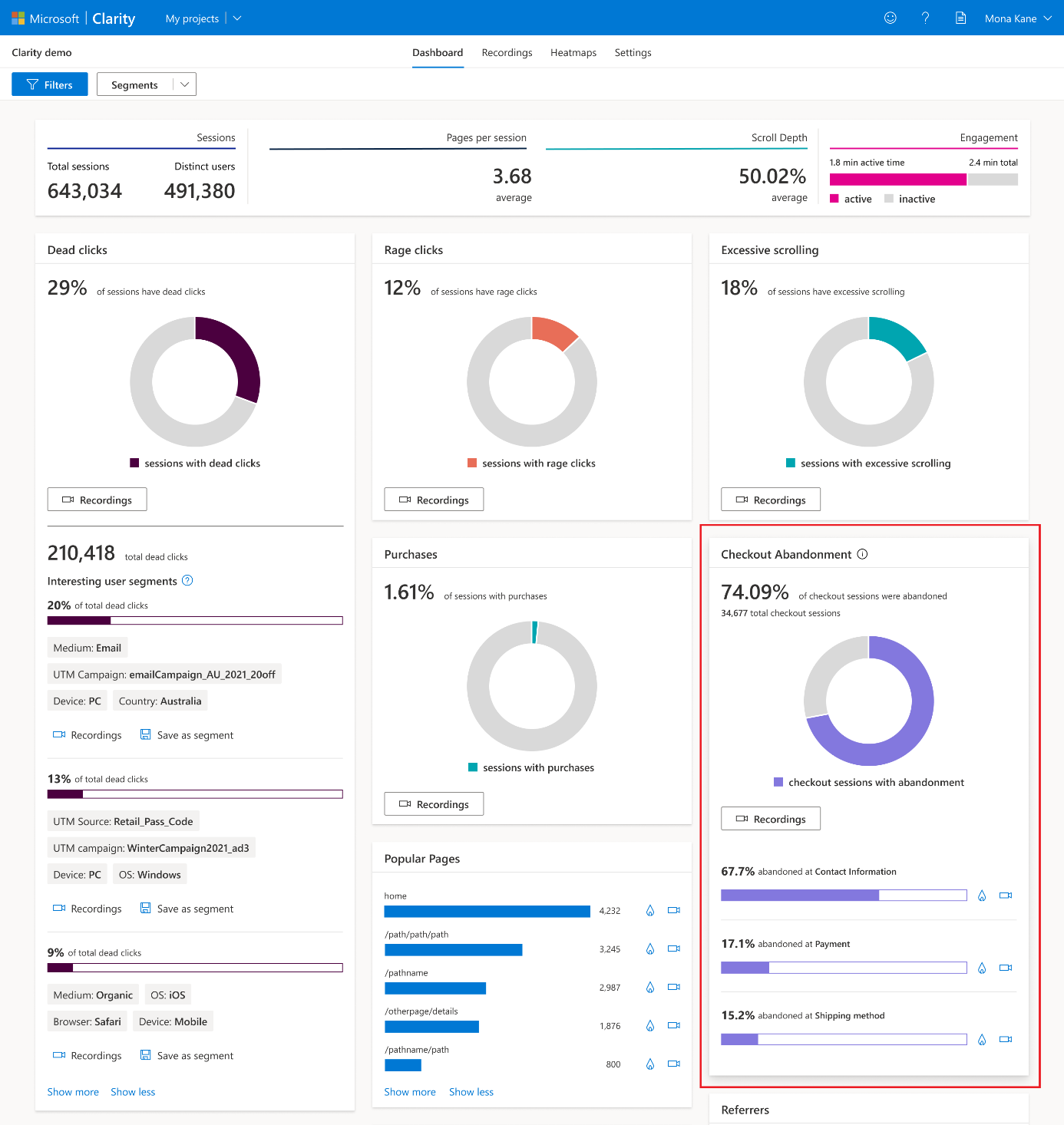Open recordings camera icon for /pathname row
1064x1125 pixels.
[674, 987]
